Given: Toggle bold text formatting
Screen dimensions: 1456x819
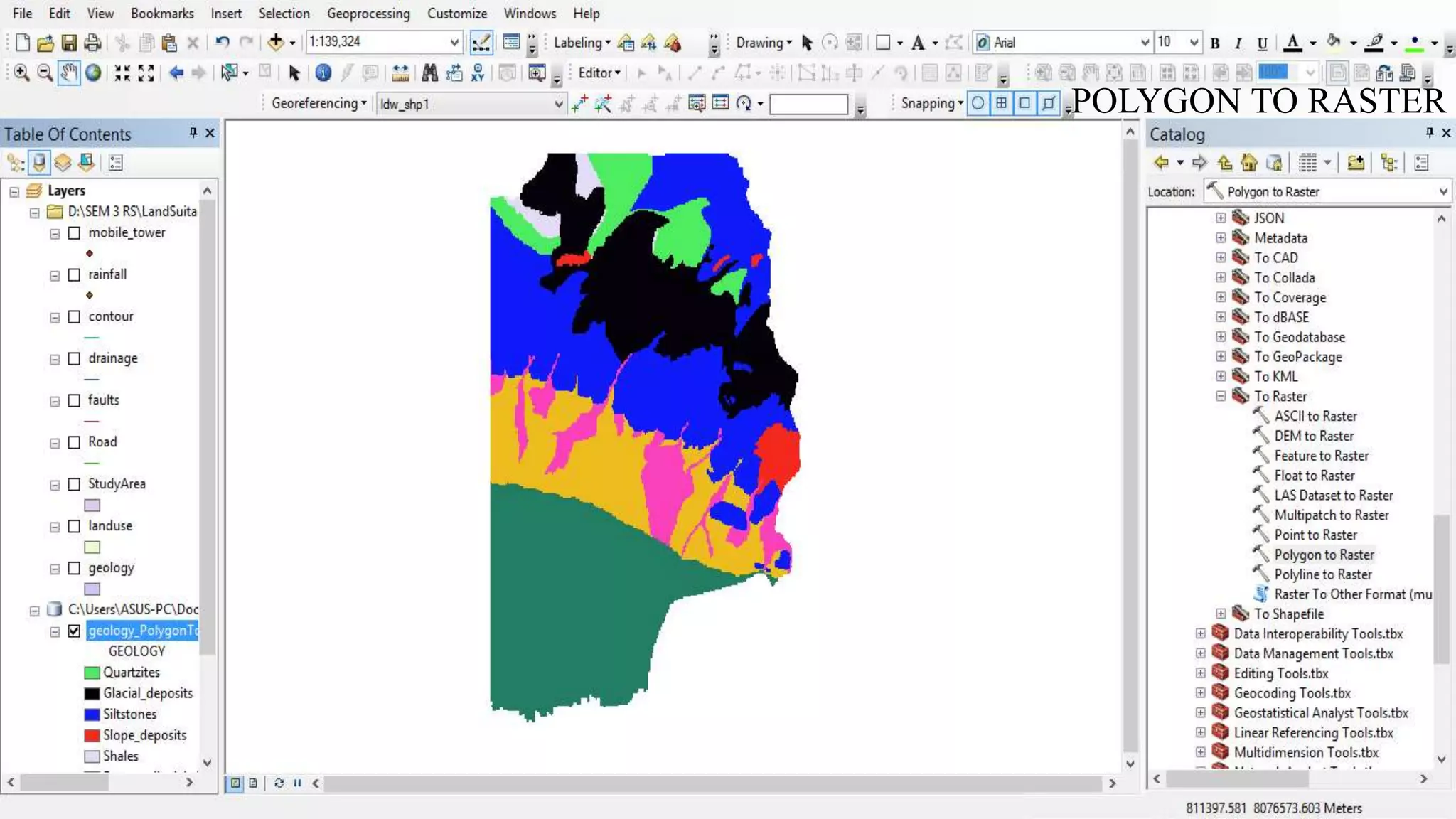Looking at the screenshot, I should tap(1215, 43).
